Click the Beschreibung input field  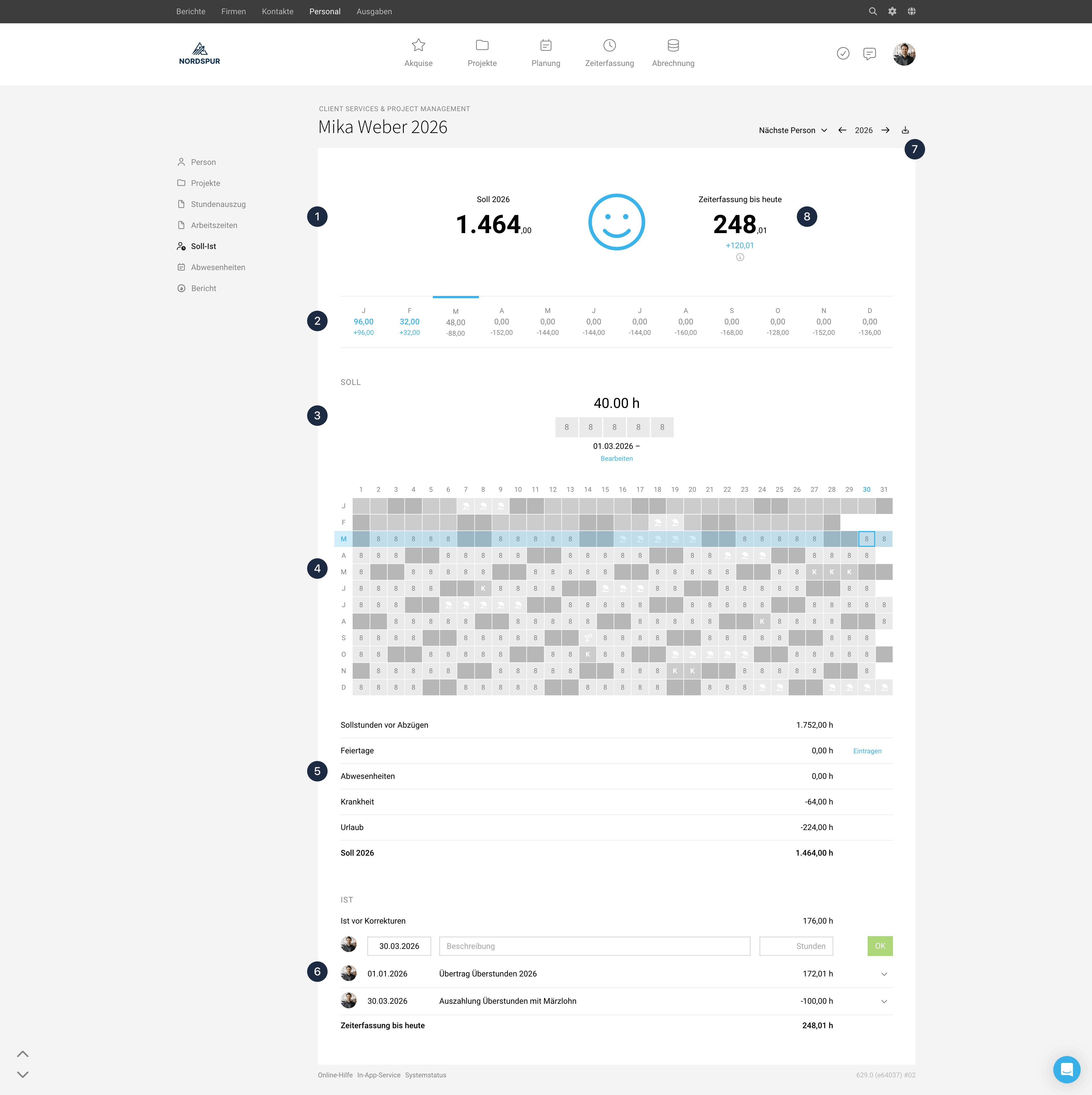[x=594, y=946]
